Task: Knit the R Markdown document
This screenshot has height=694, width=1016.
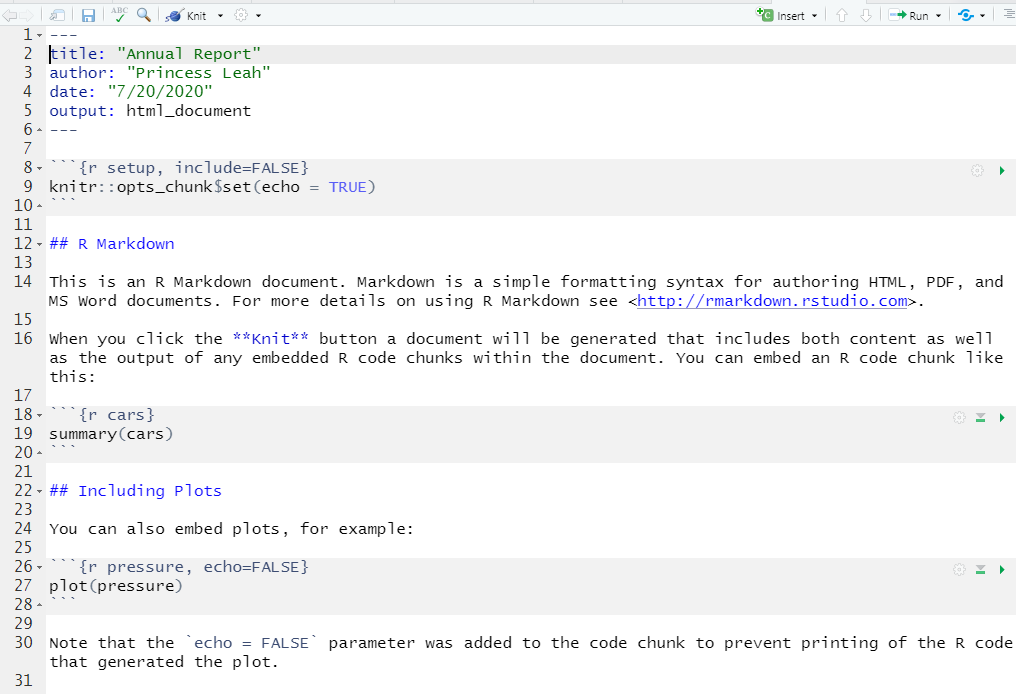Action: click(186, 16)
